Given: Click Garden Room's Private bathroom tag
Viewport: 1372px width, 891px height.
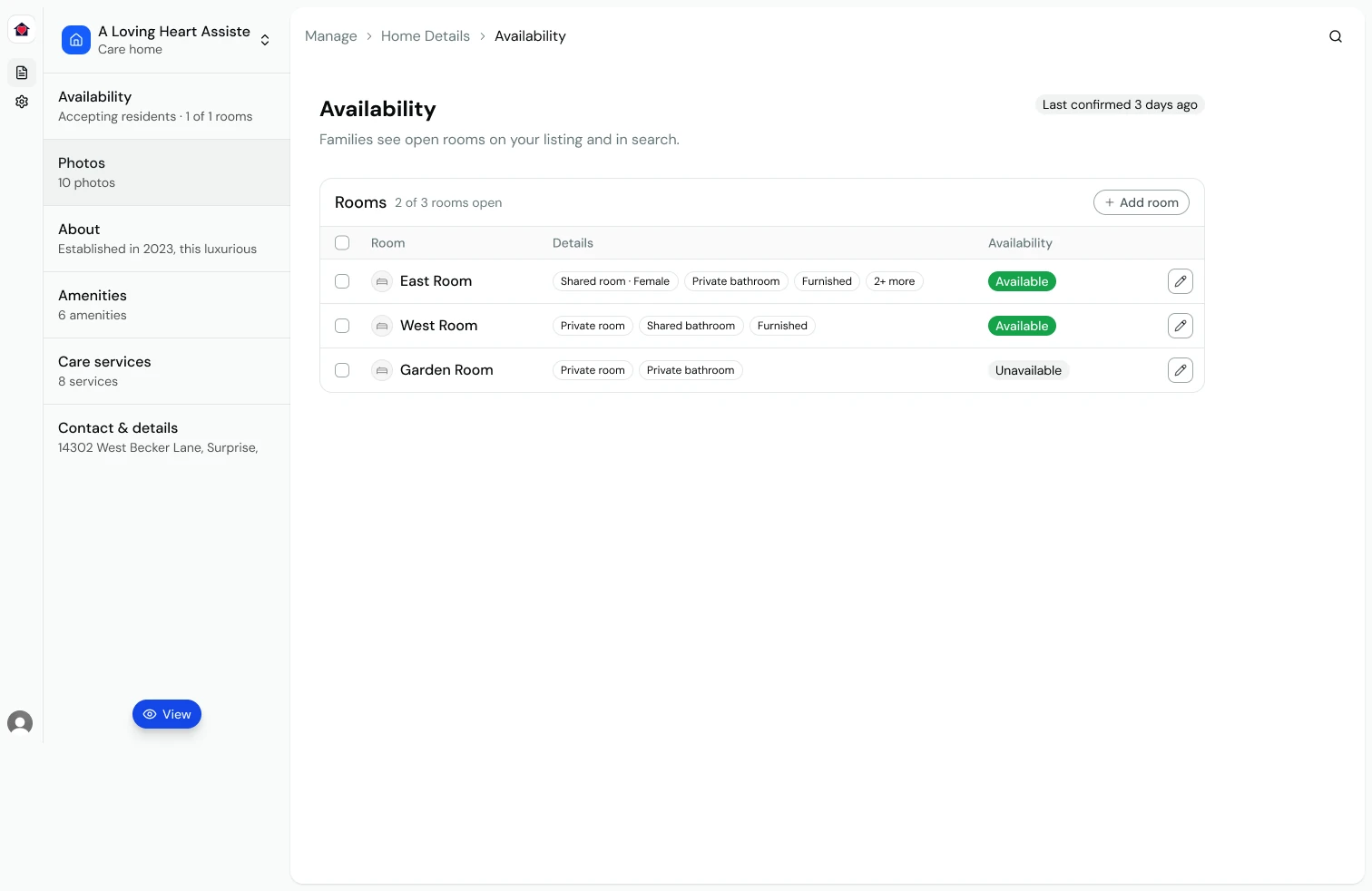Looking at the screenshot, I should [x=691, y=370].
